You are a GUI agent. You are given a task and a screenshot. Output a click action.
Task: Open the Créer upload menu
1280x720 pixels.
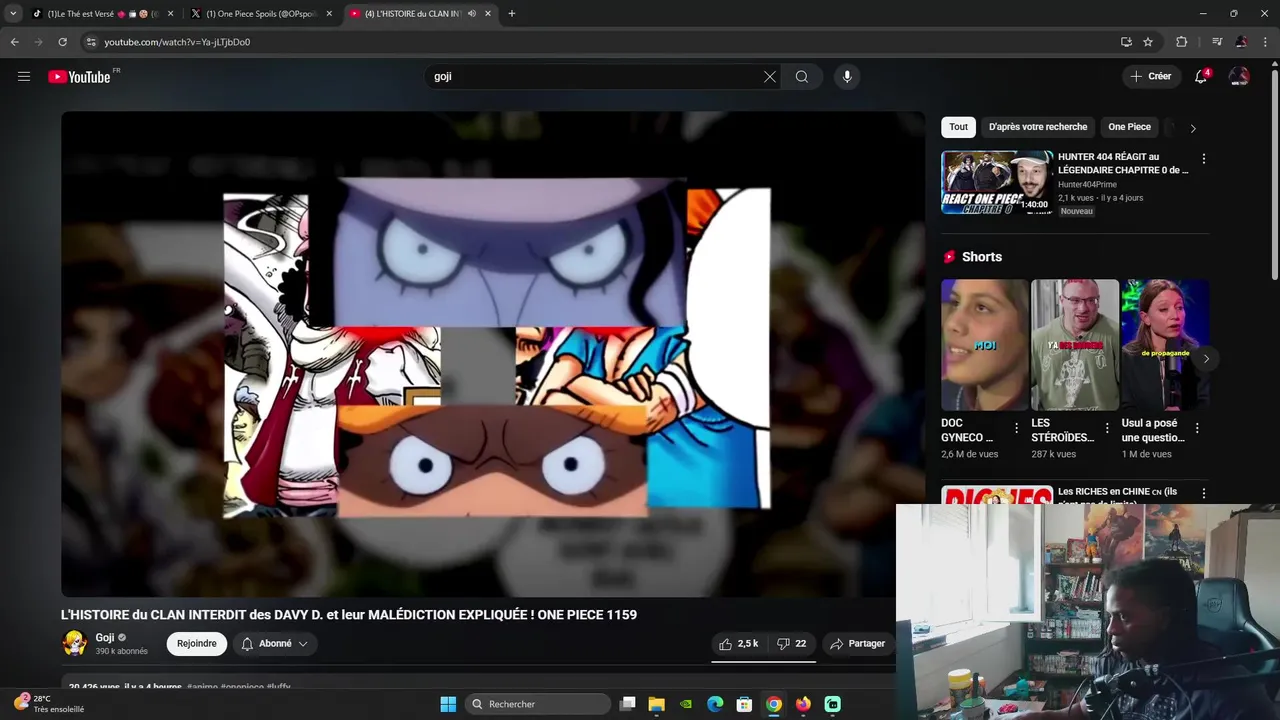tap(1151, 76)
